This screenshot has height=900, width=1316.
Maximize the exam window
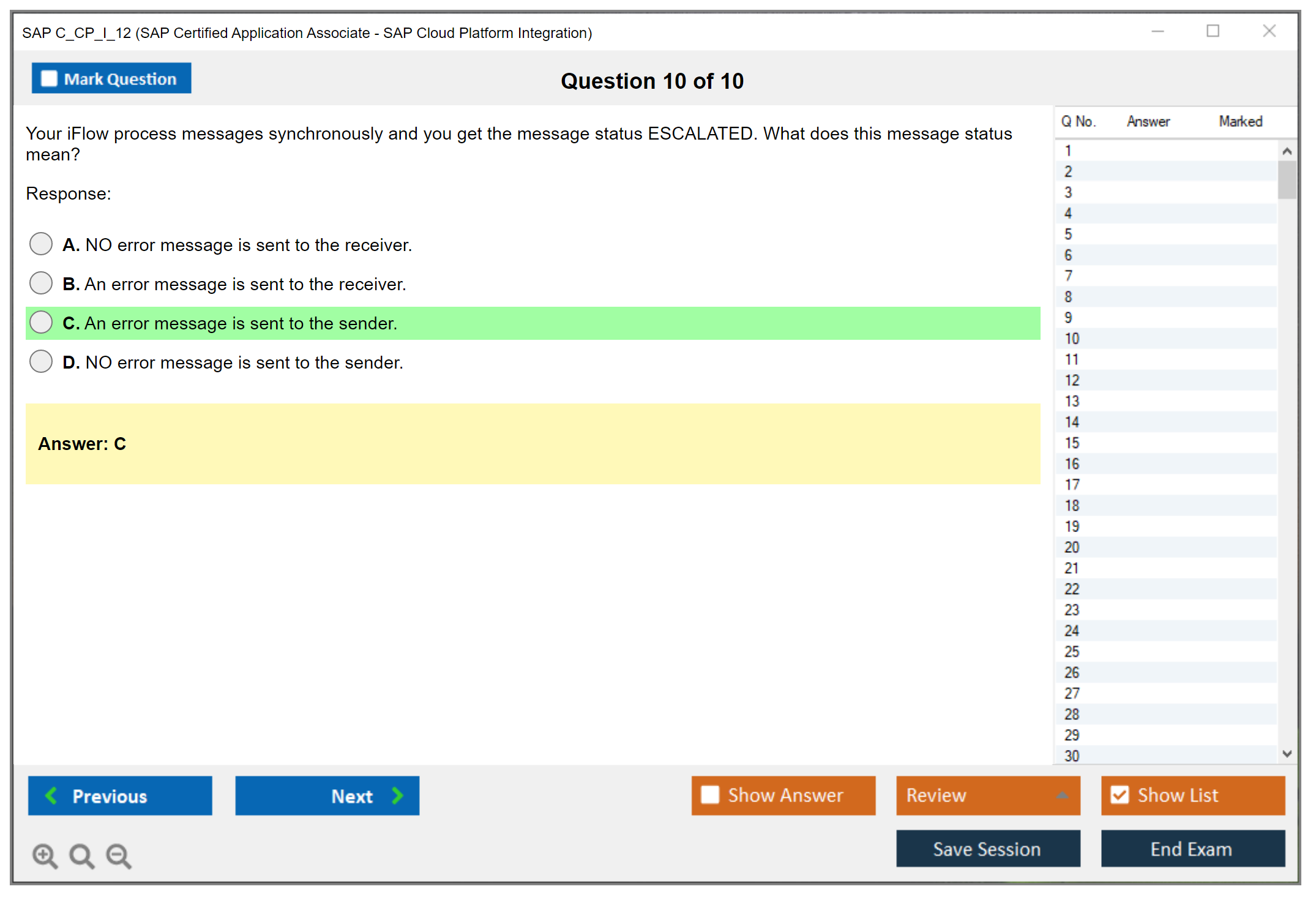click(1213, 31)
